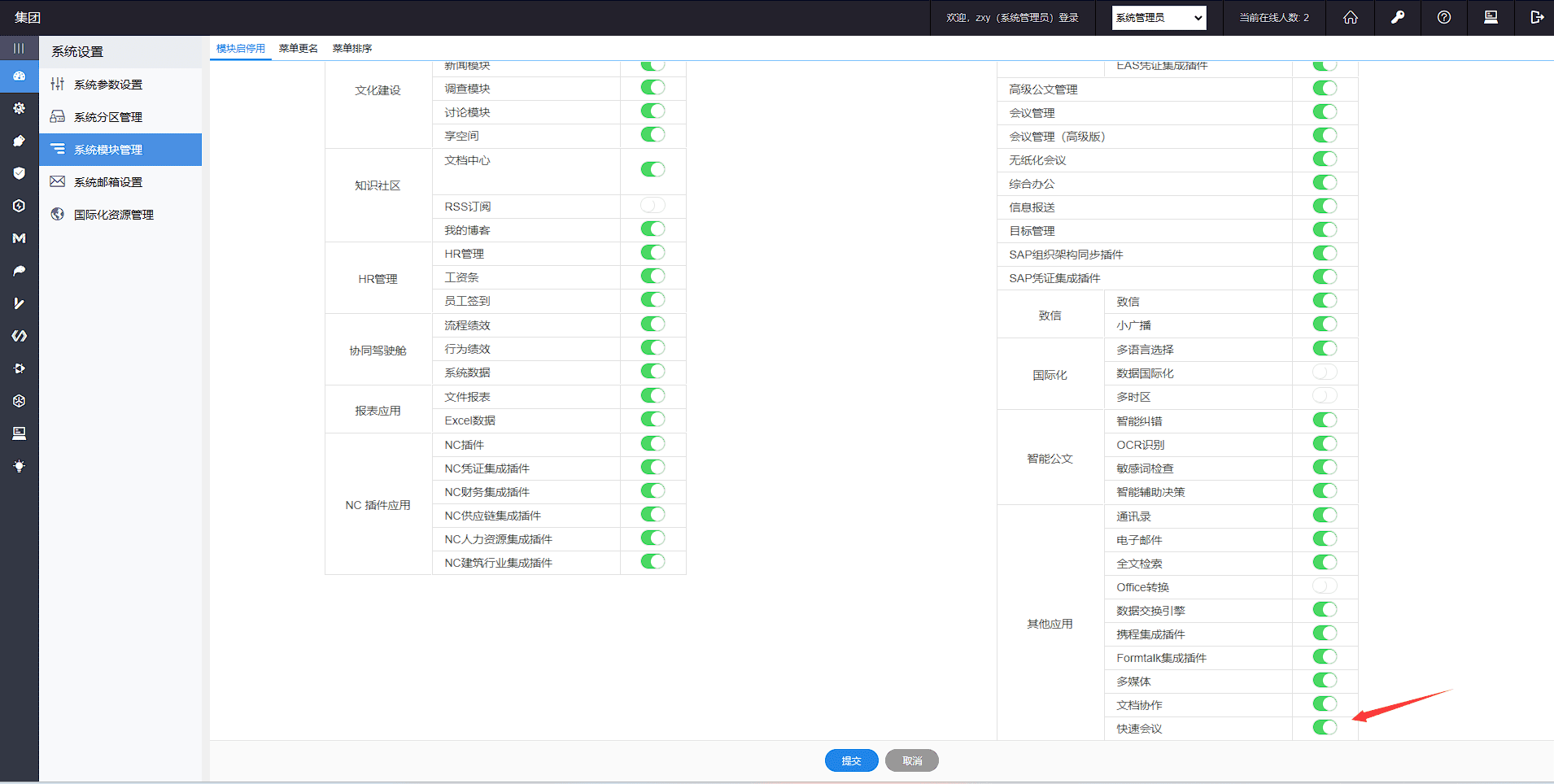Click the 协同驾驶舱 category label
This screenshot has width=1554, height=784.
point(378,351)
